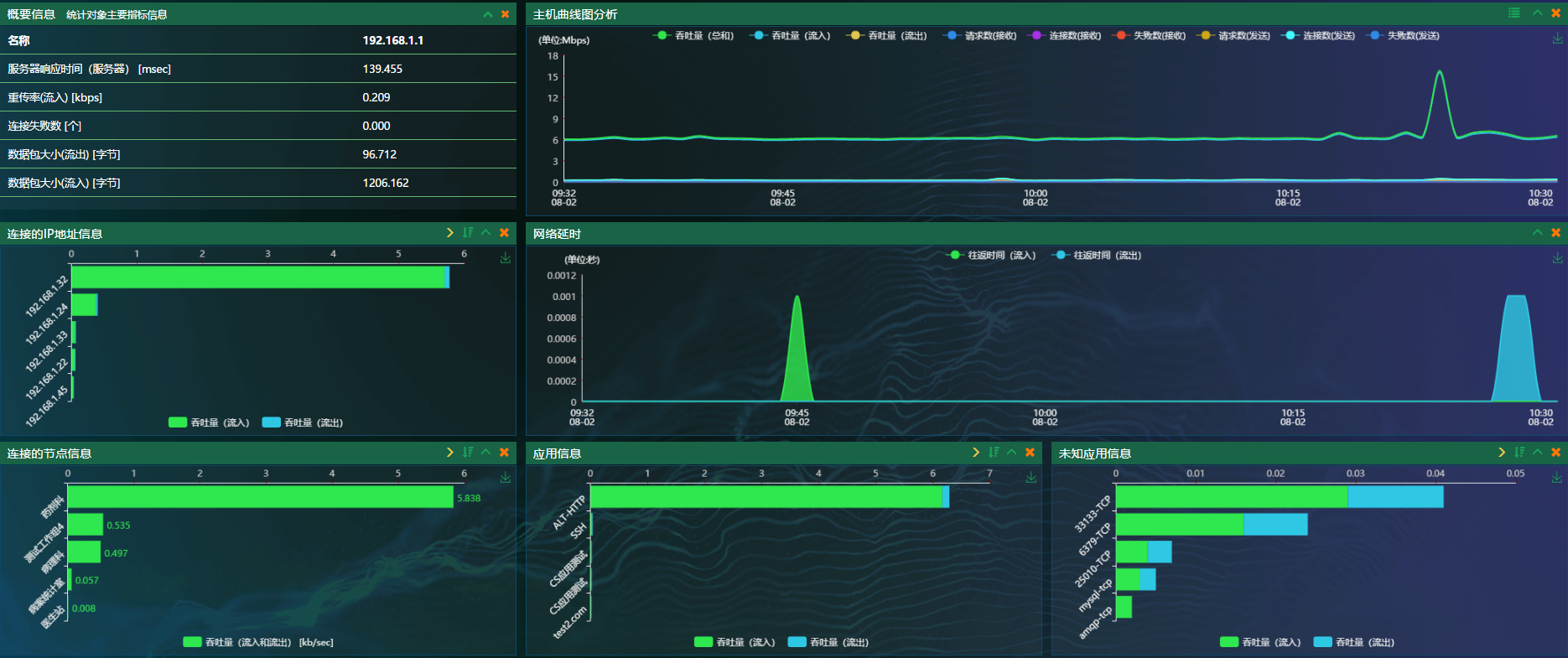Screen dimensions: 1568x658
Task: Open right-arrow details in 应用信息 header
Action: (x=976, y=452)
